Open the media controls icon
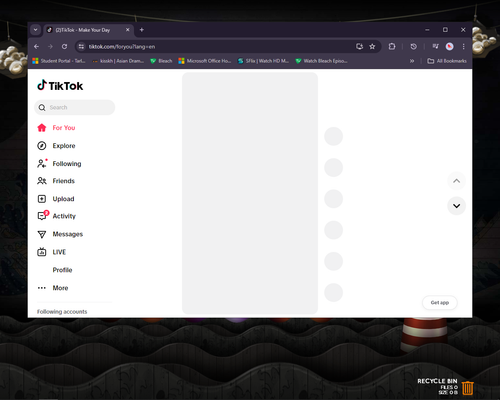 [x=436, y=47]
